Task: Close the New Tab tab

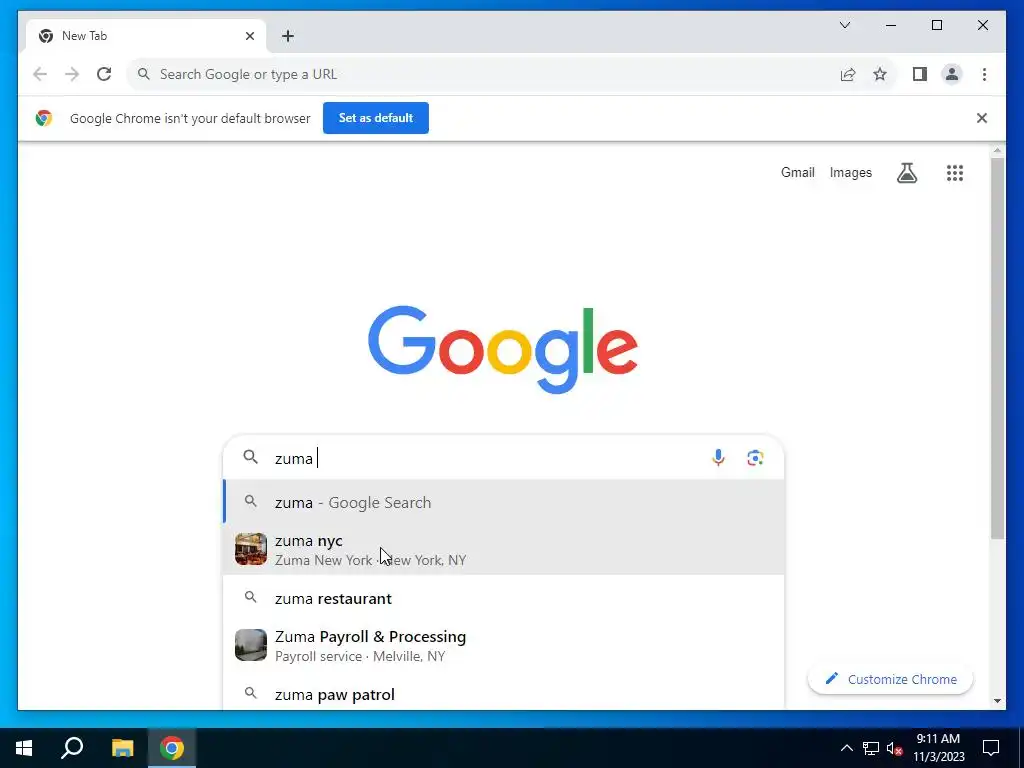Action: 249,36
